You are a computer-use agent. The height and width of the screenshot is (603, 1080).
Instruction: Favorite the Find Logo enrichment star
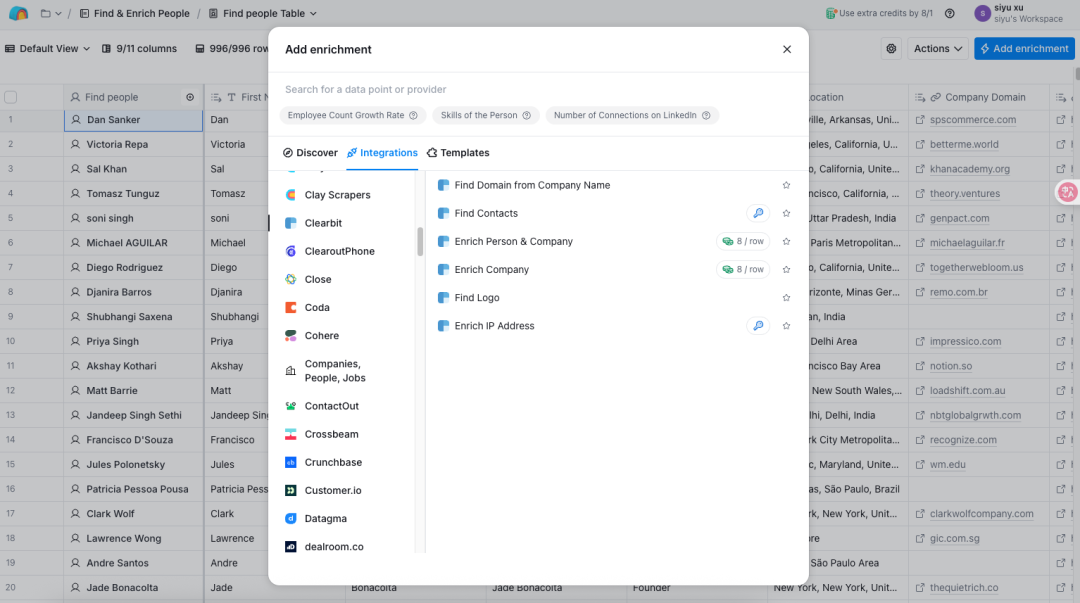(x=786, y=298)
